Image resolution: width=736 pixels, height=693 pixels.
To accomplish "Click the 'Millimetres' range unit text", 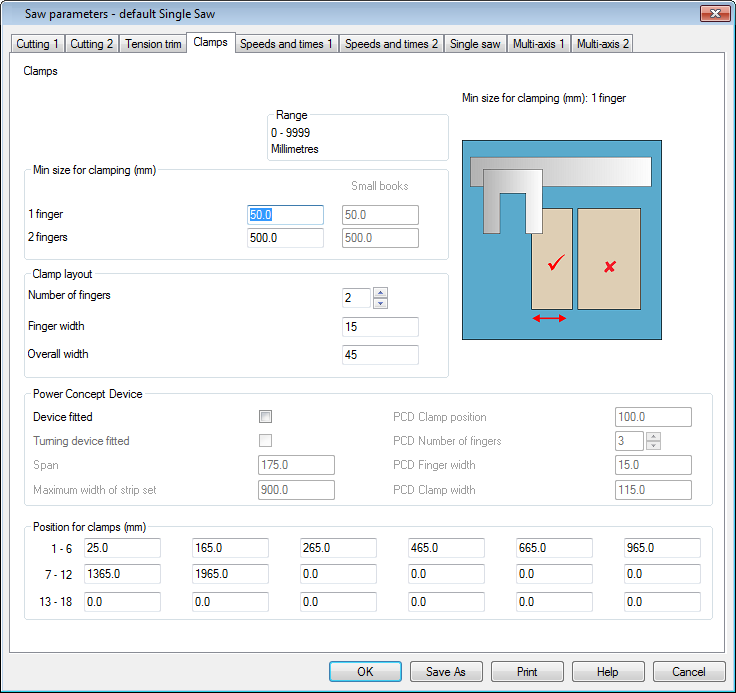I will pyautogui.click(x=295, y=149).
